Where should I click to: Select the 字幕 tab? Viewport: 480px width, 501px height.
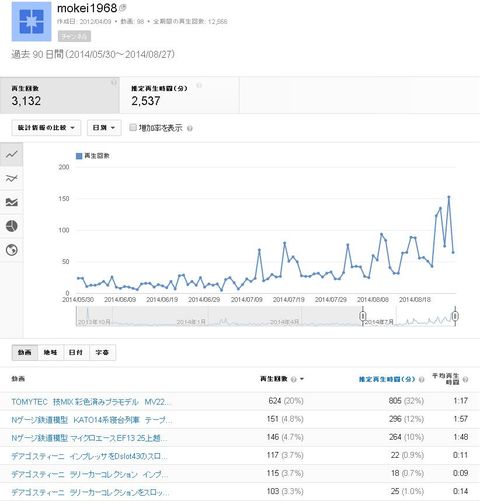pyautogui.click(x=102, y=352)
